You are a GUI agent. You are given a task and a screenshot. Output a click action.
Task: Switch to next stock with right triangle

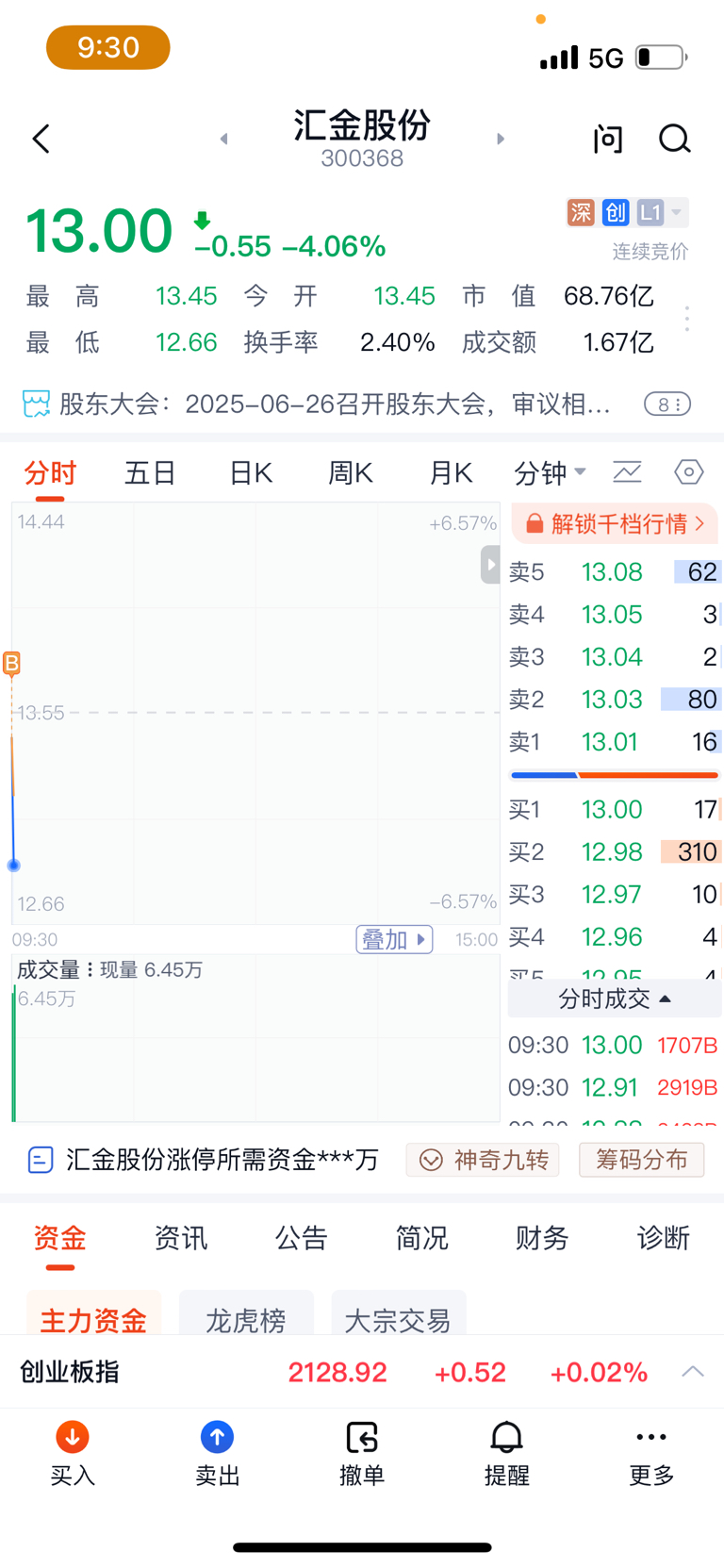501,139
